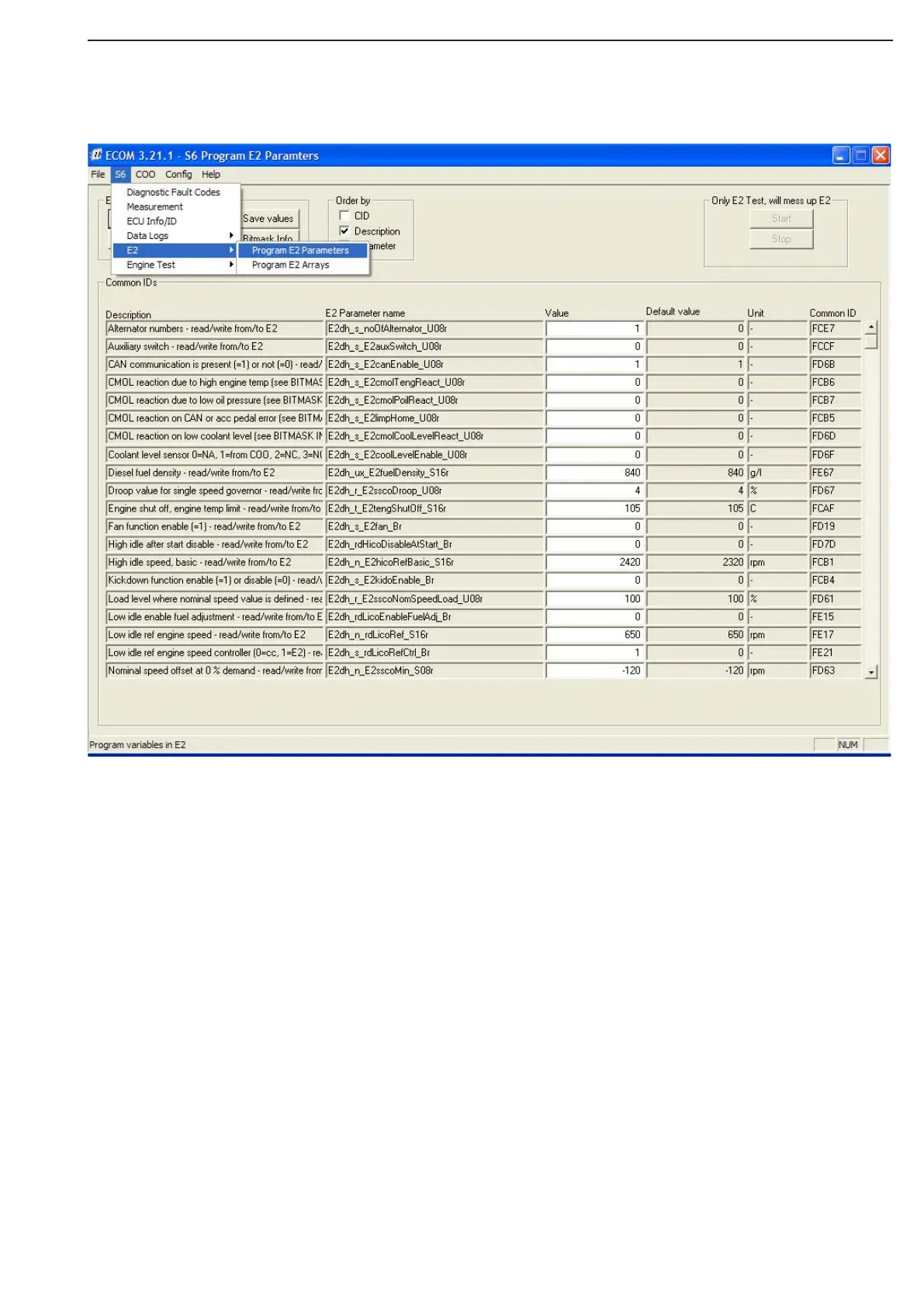This screenshot has height=1307, width=924.
Task: Click the Bitmask Info button
Action: coord(269,237)
